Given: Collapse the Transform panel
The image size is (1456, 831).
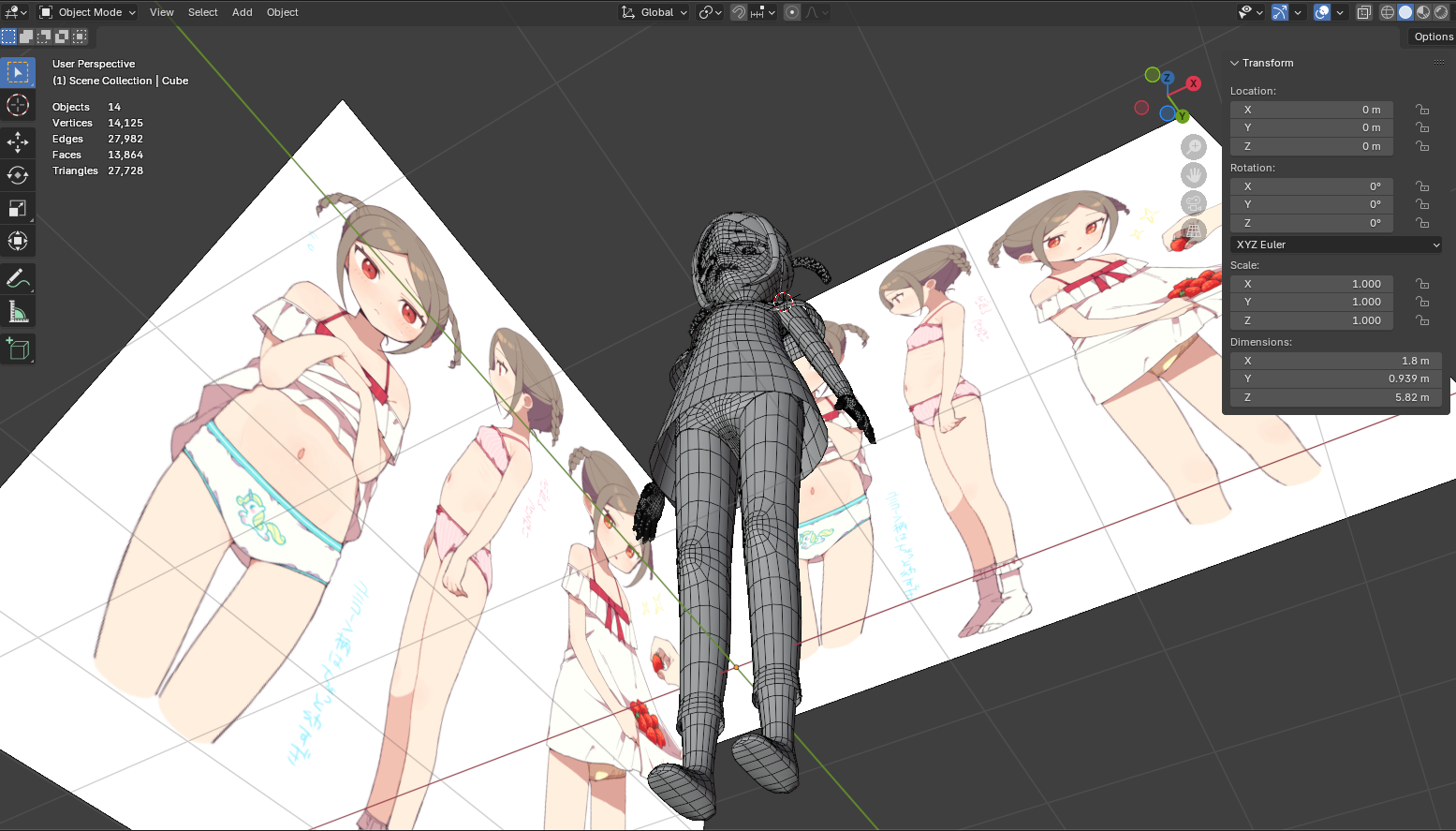Looking at the screenshot, I should (x=1234, y=63).
